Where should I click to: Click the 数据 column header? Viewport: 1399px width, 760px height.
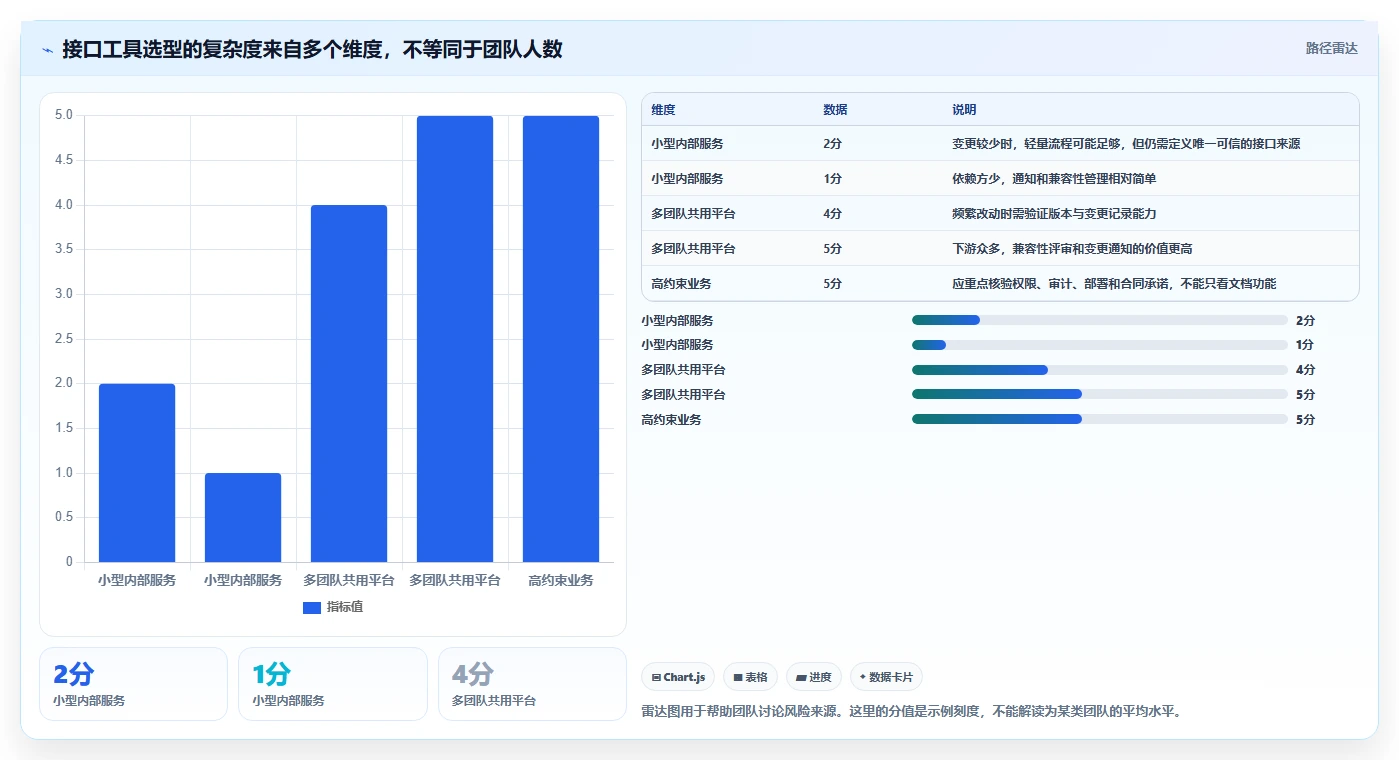click(835, 110)
